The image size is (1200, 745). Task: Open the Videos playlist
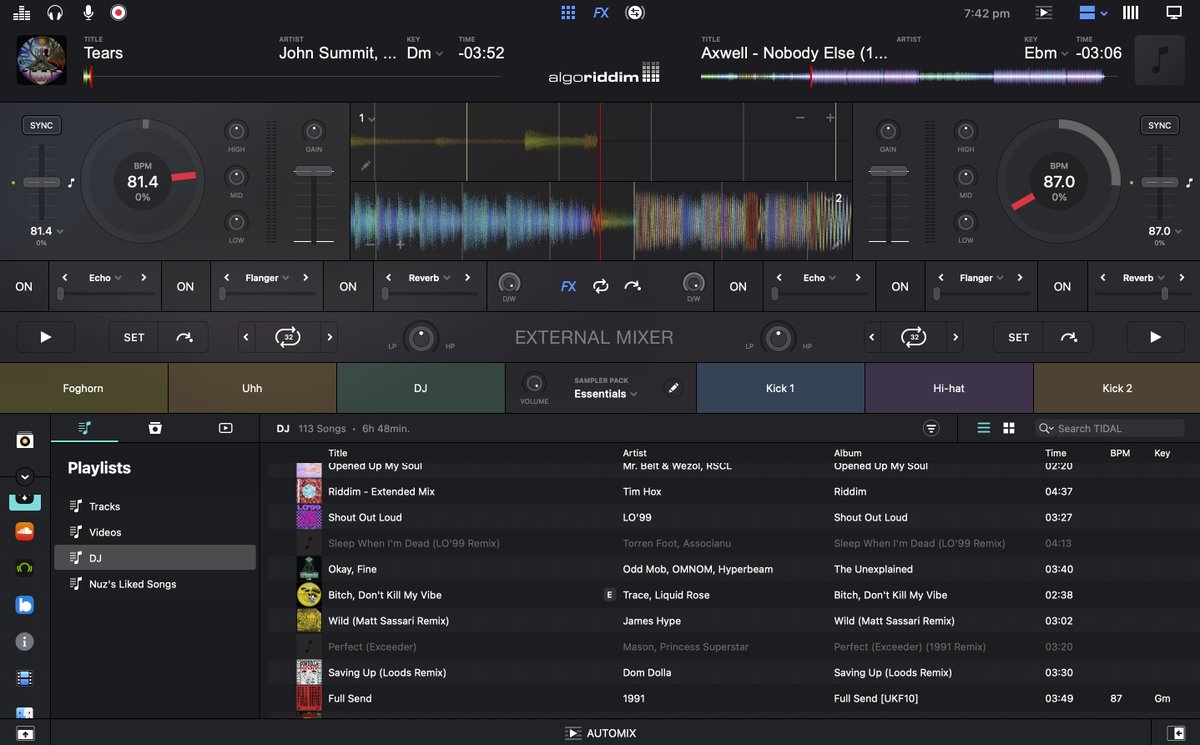(155, 532)
